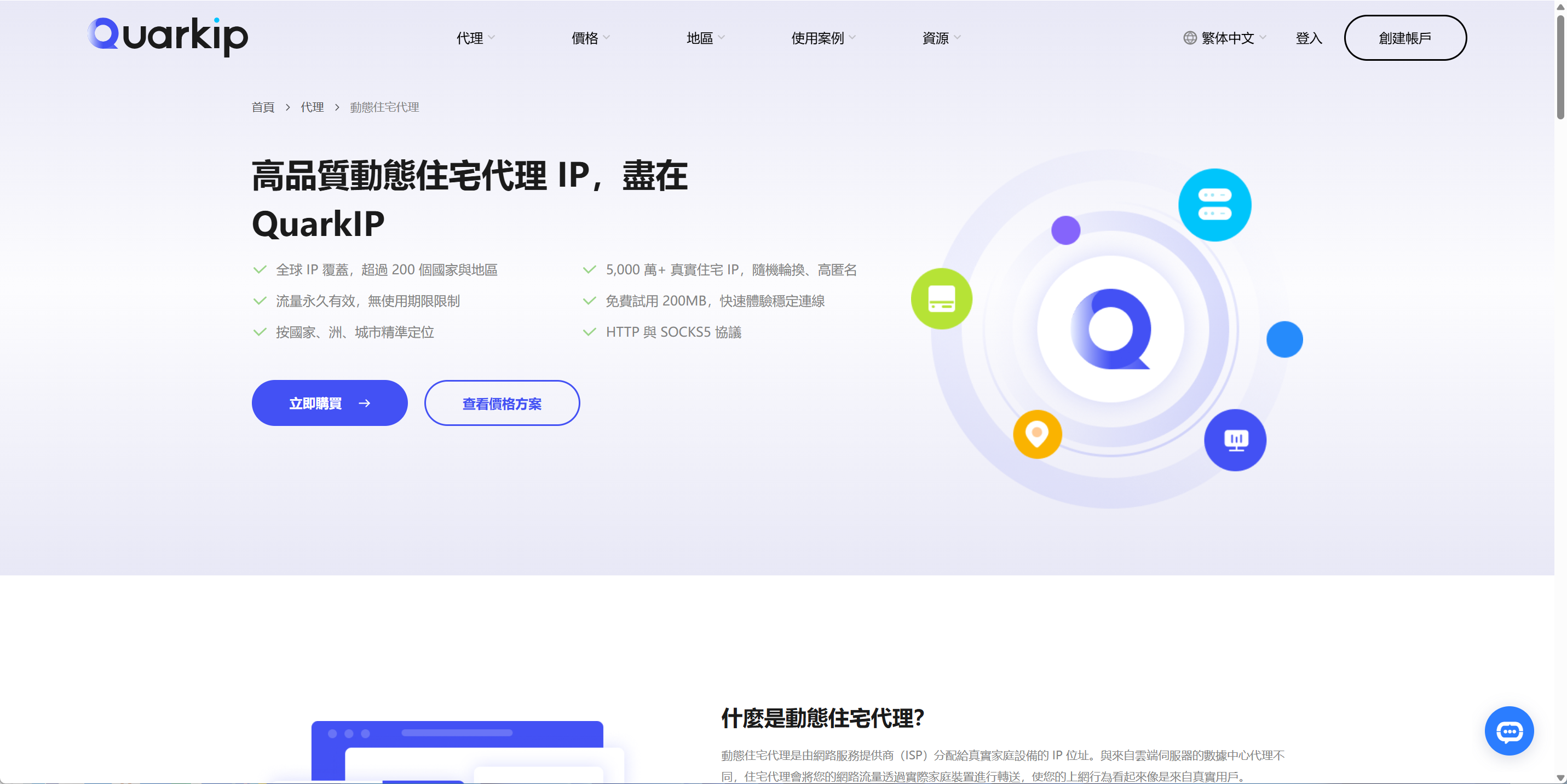Click the main heading 高品質動態住宅代理 IP
This screenshot has width=1567, height=784.
tap(420, 176)
